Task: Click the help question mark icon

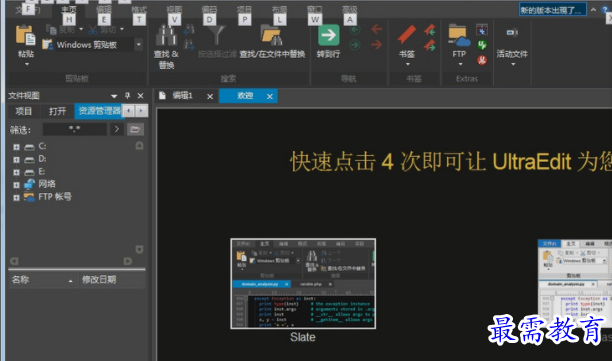Action: pyautogui.click(x=605, y=10)
